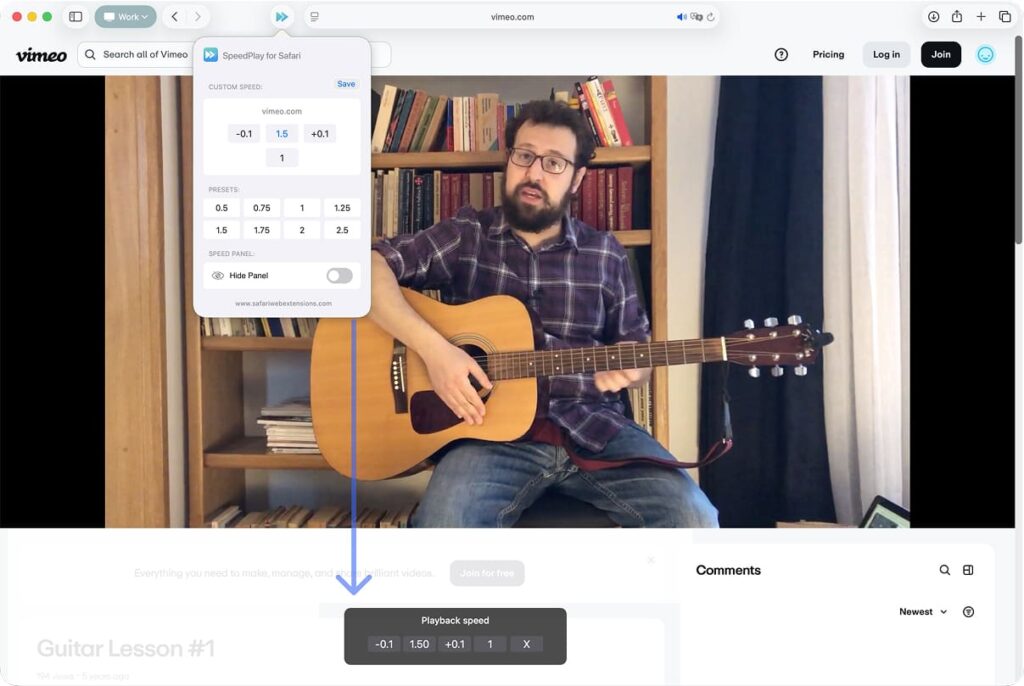Collapse the Comments side panel icon

click(968, 570)
